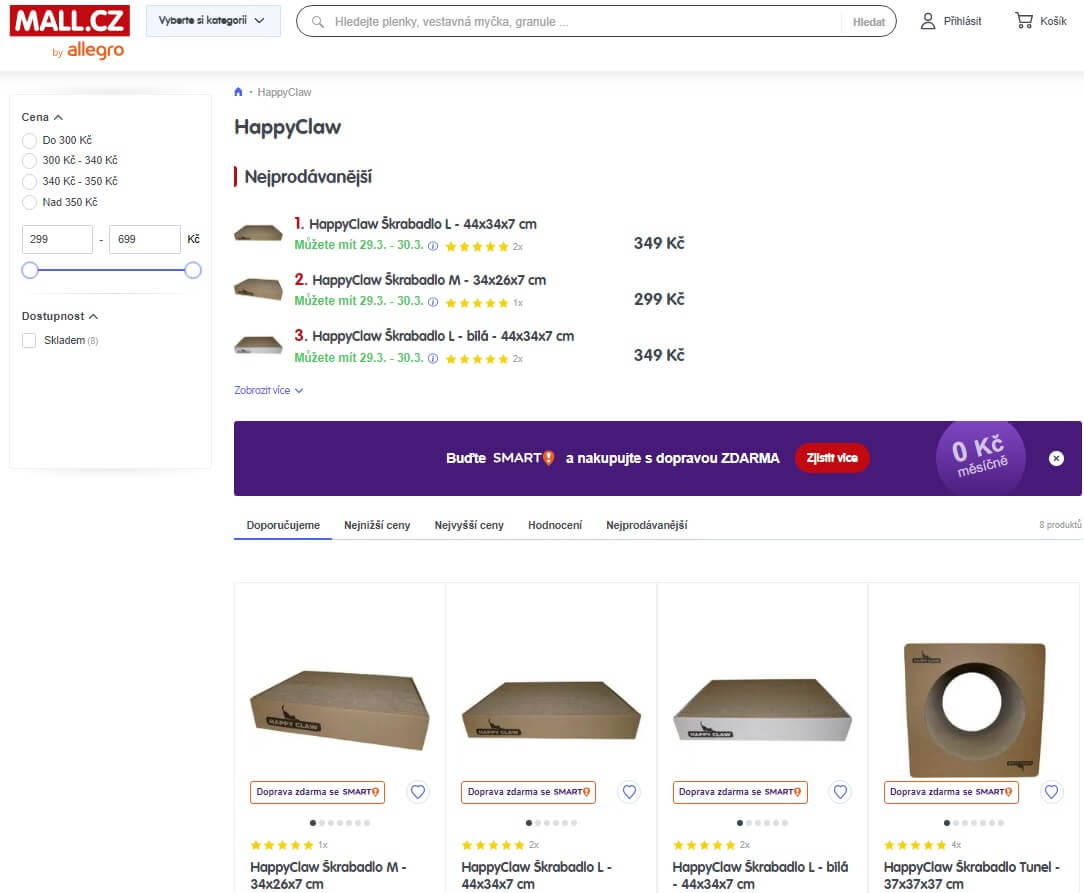Select price filter 300 Kč - 340 Kč
The width and height of the screenshot is (1084, 893).
tap(29, 161)
